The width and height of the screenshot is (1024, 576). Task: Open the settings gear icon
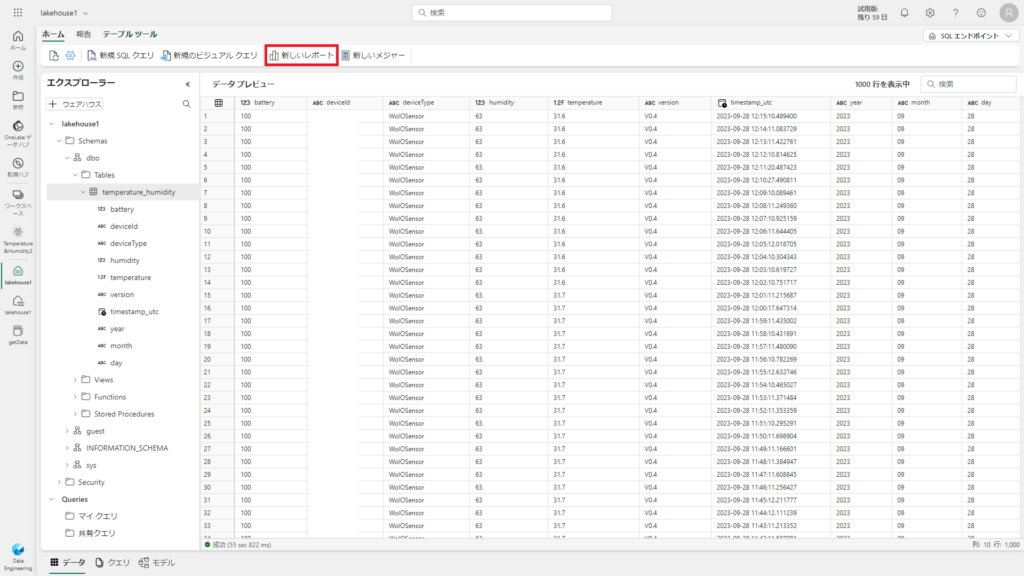click(x=930, y=13)
